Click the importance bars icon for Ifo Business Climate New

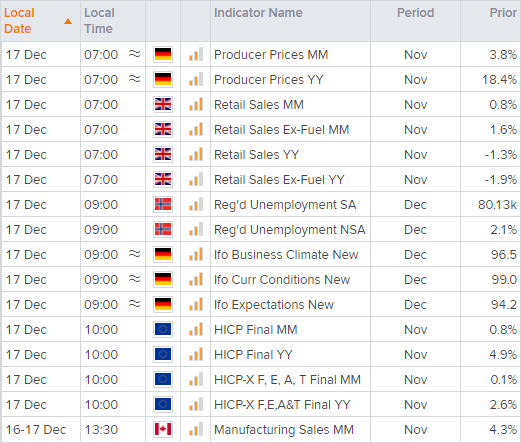(x=196, y=254)
